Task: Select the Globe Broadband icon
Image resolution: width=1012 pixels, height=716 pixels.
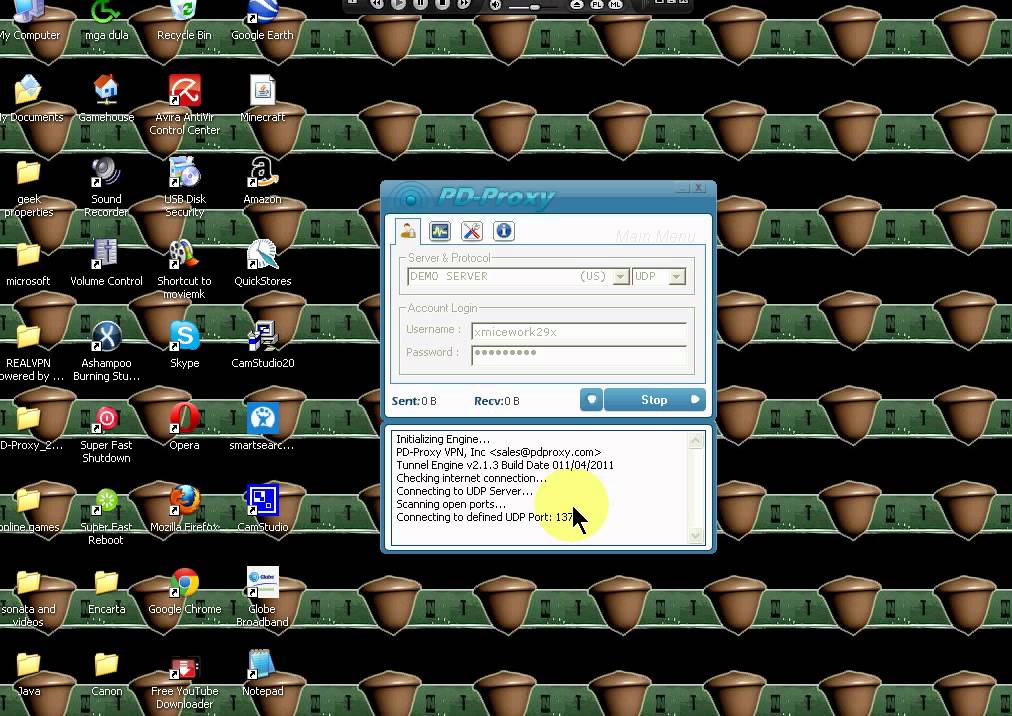Action: [262, 597]
